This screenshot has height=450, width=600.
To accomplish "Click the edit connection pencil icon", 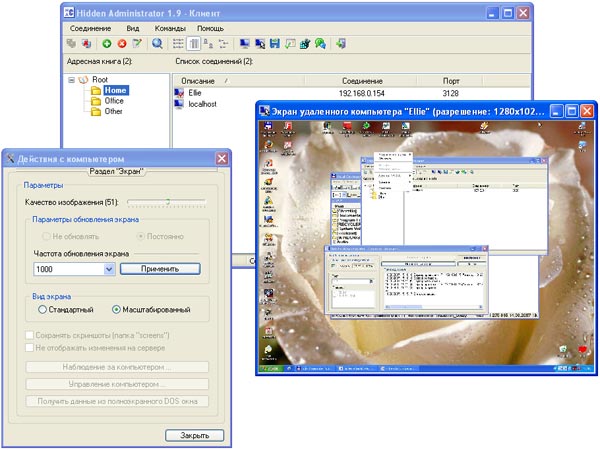I will coord(137,44).
